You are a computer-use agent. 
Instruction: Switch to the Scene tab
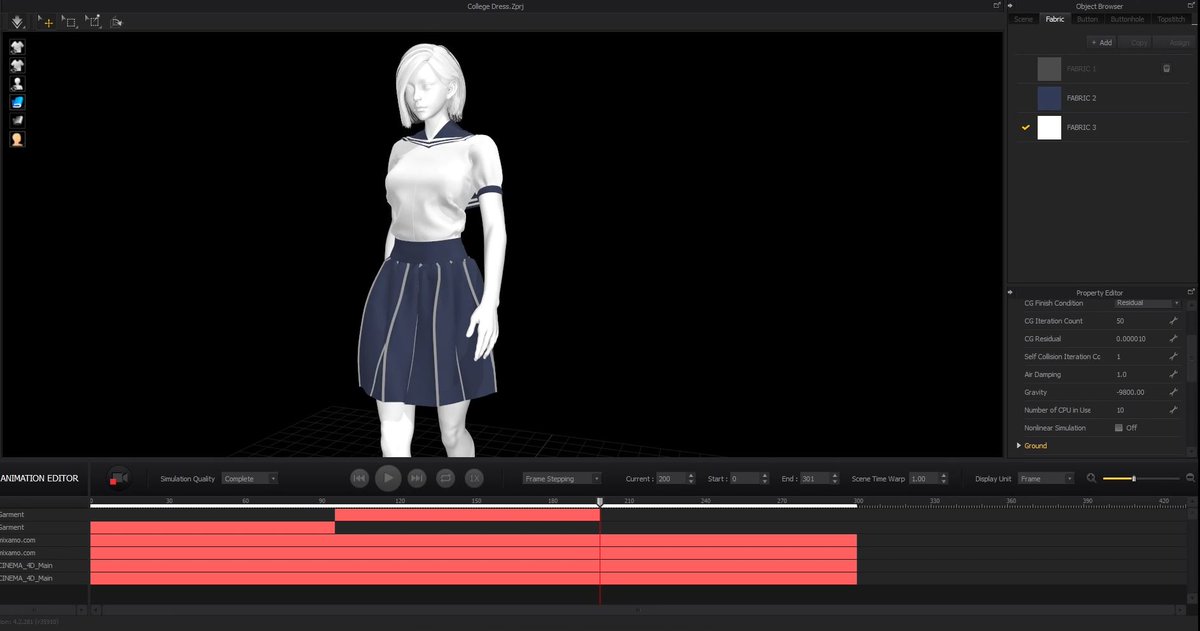coord(1023,18)
